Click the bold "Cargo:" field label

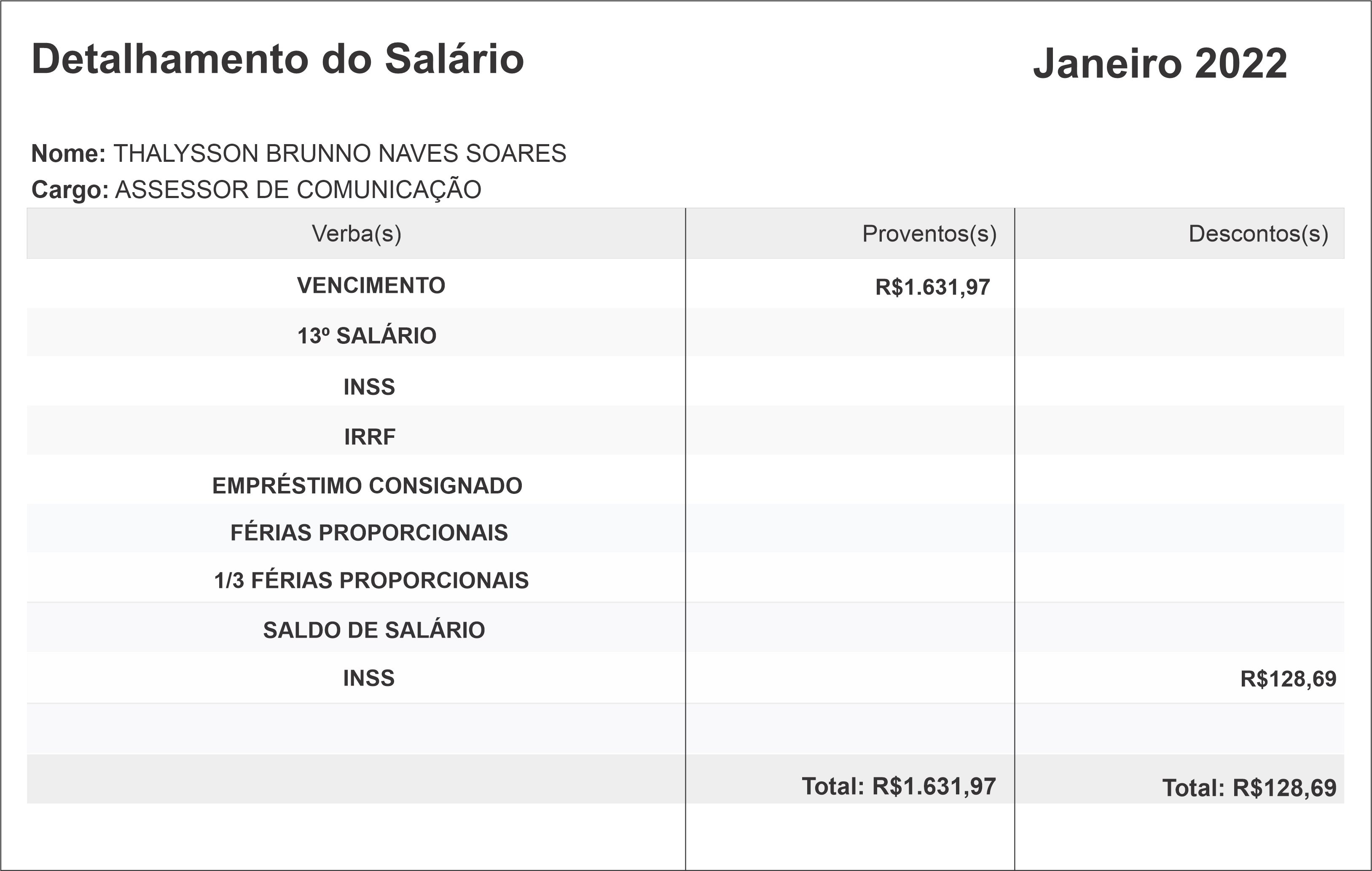tap(70, 190)
